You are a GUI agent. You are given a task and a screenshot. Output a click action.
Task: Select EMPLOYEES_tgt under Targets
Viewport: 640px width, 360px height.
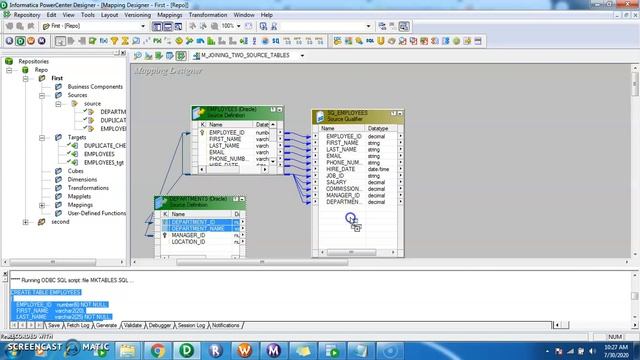click(x=104, y=162)
